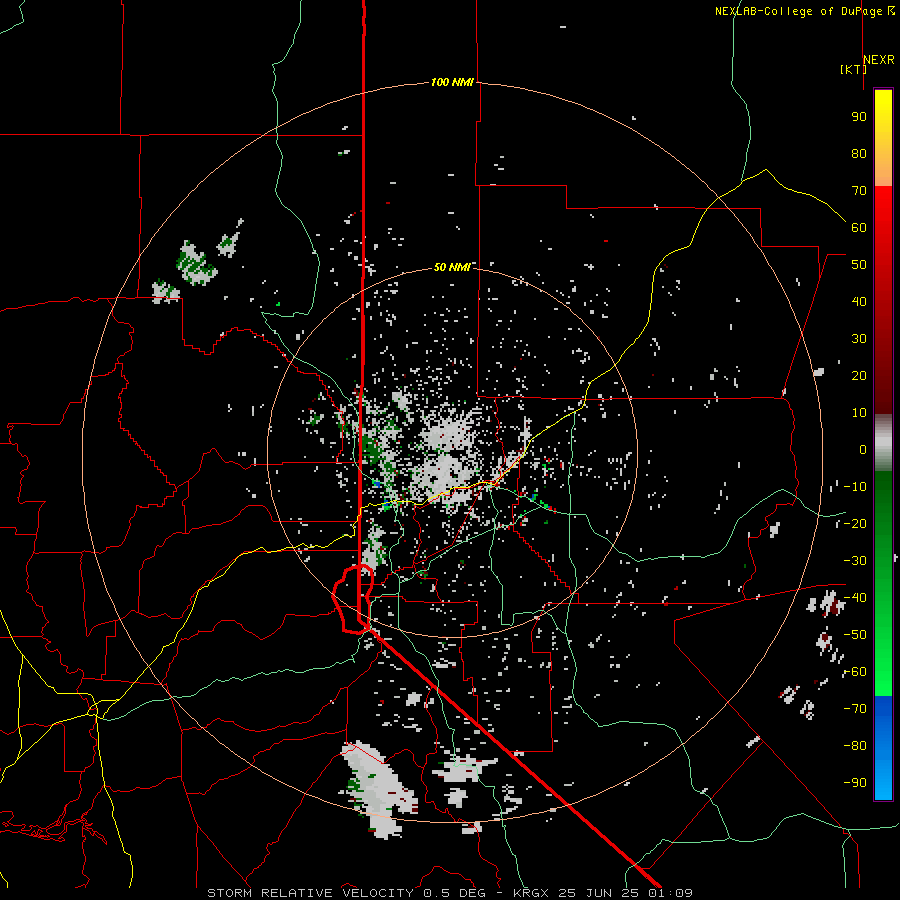Click the 01:09 timestamp in the caption
Viewport: 900px width, 900px height.
[x=671, y=893]
